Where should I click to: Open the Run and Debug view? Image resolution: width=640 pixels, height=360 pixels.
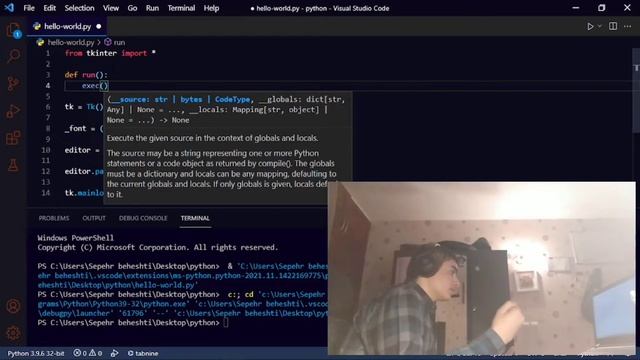point(13,111)
